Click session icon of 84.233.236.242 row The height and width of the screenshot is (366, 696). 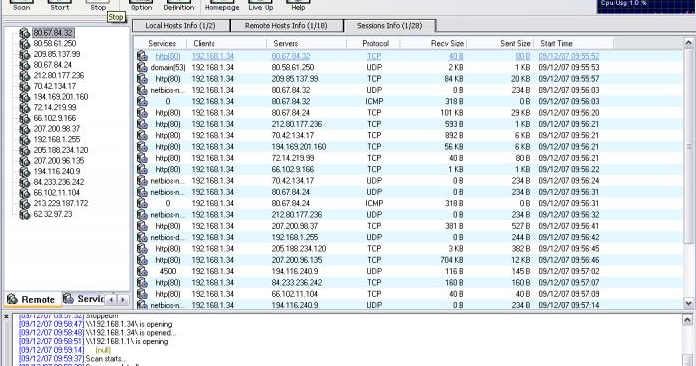(x=142, y=283)
